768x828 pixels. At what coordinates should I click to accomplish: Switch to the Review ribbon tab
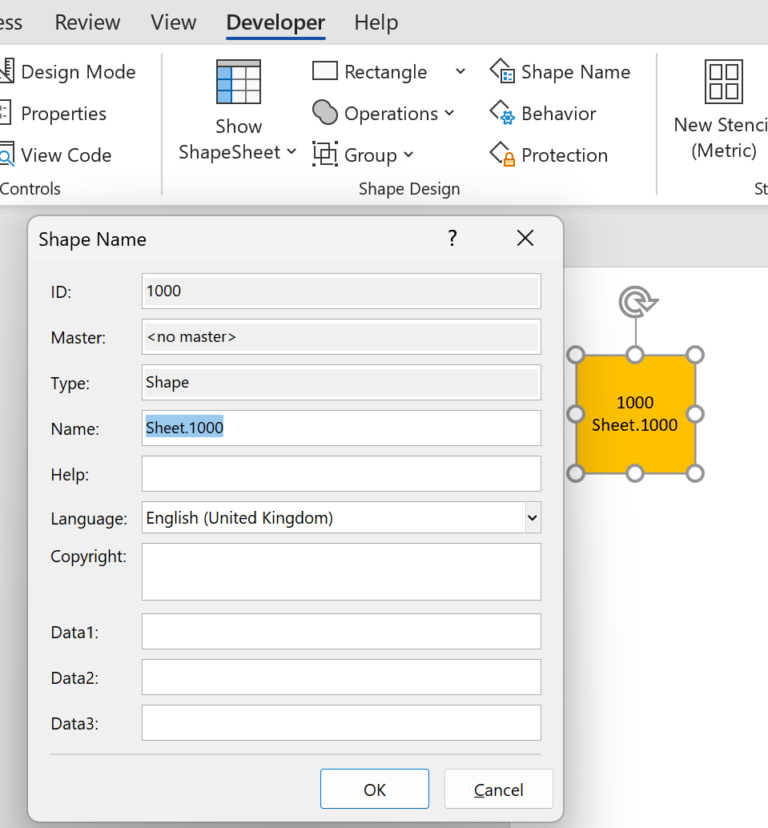coord(87,22)
